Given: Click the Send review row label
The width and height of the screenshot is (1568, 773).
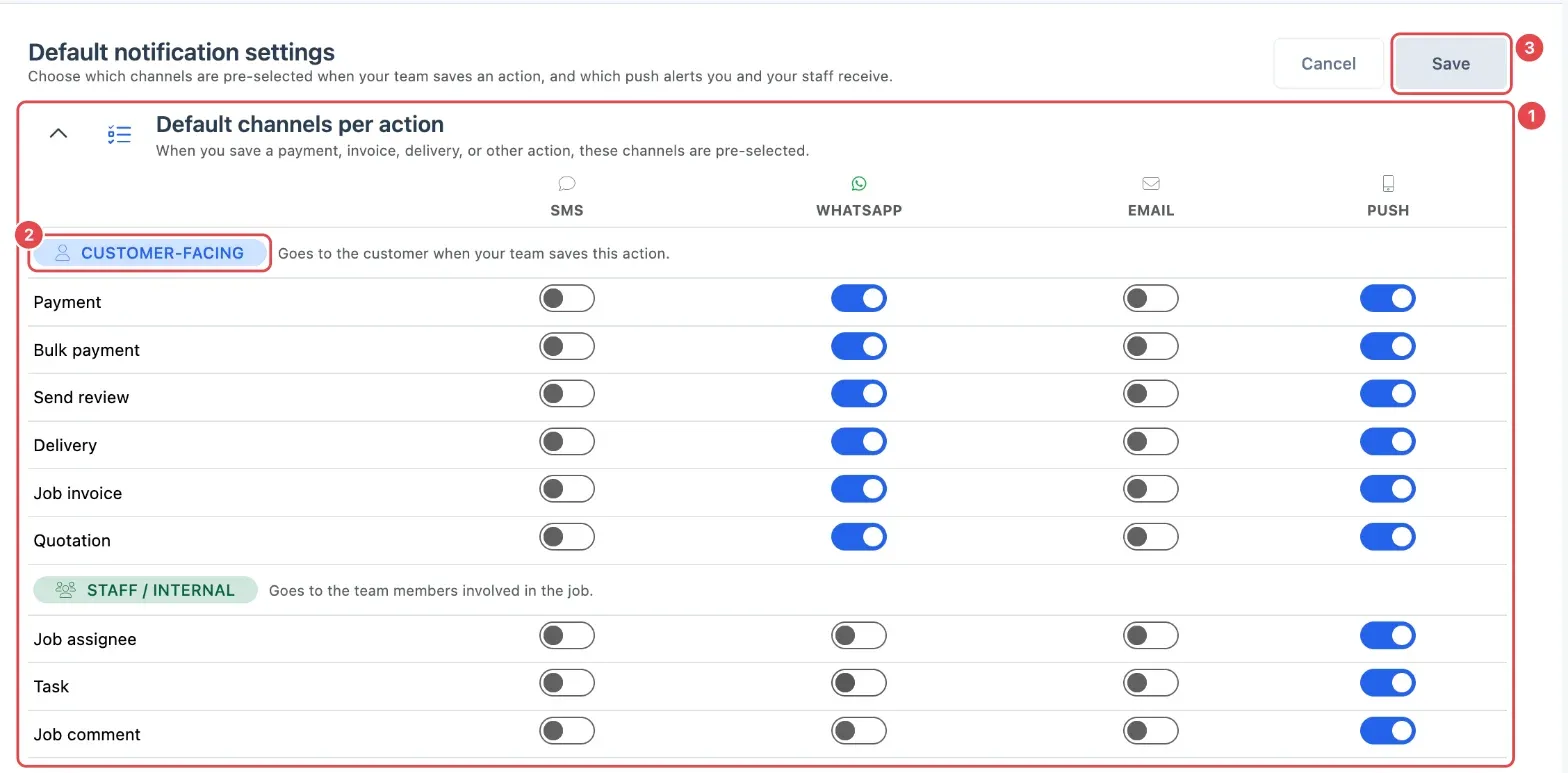Looking at the screenshot, I should tap(81, 397).
